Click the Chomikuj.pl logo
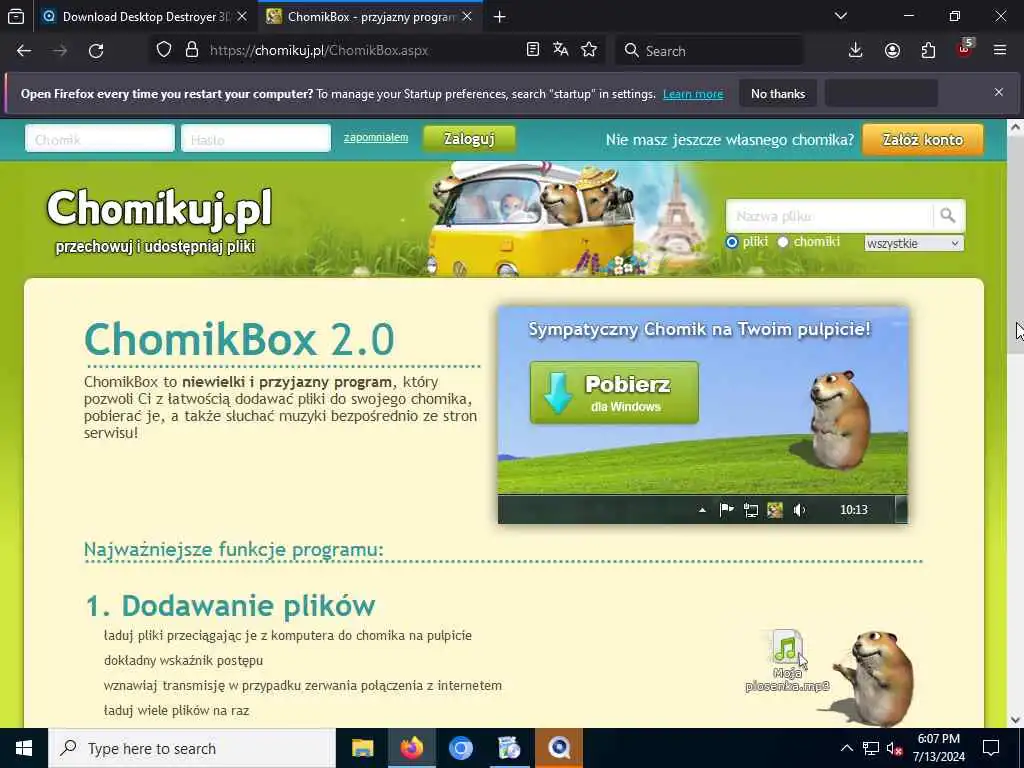The image size is (1024, 768). coord(159,208)
